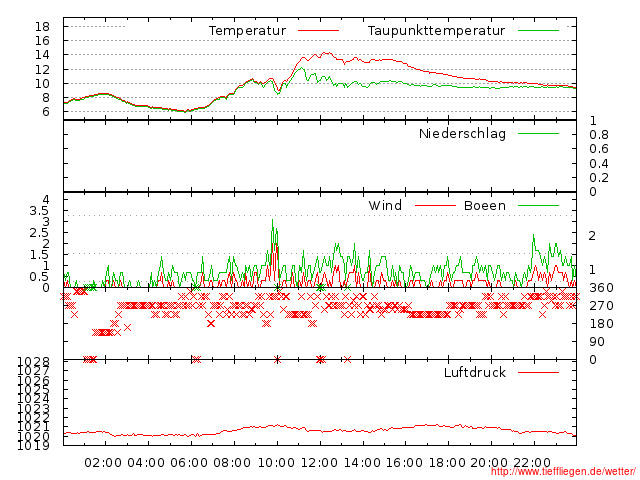This screenshot has height=480, width=640.
Task: Click the red Temperatur legend line
Action: (x=318, y=31)
